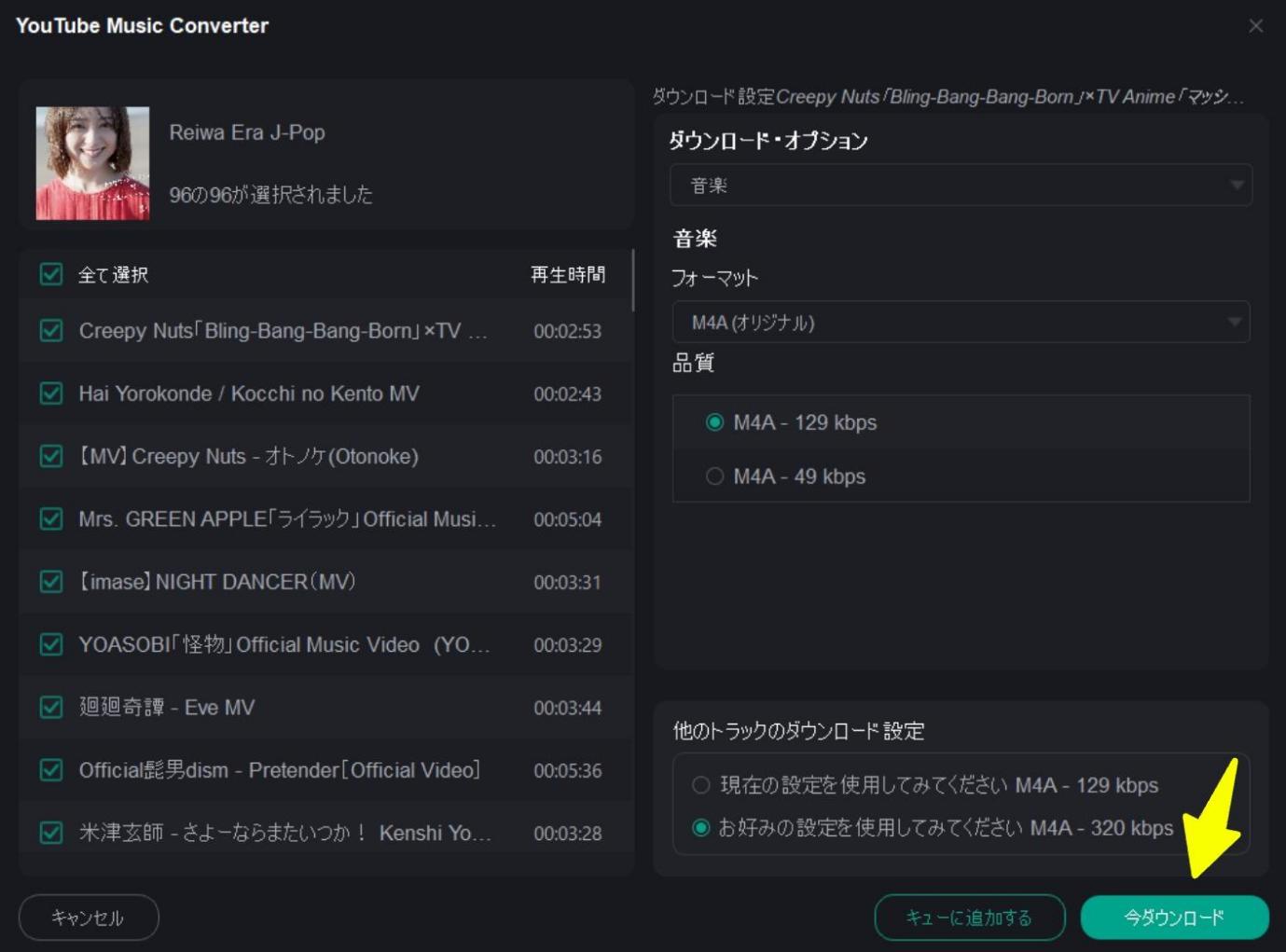Click the Reiwa Era J-Pop playlist thumbnail
The image size is (1286, 952).
pyautogui.click(x=92, y=163)
